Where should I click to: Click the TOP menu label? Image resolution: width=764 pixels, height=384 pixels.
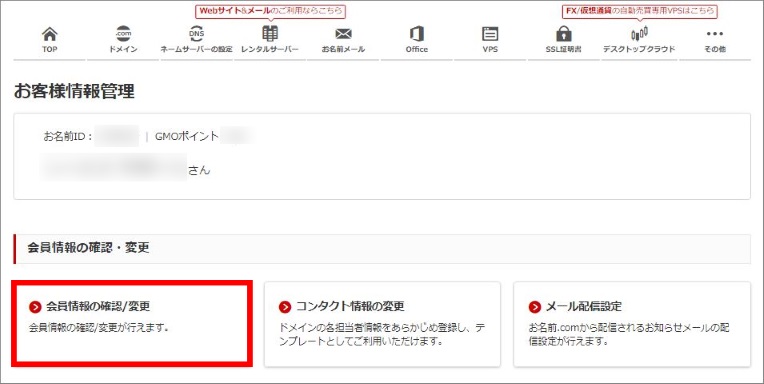(x=50, y=49)
